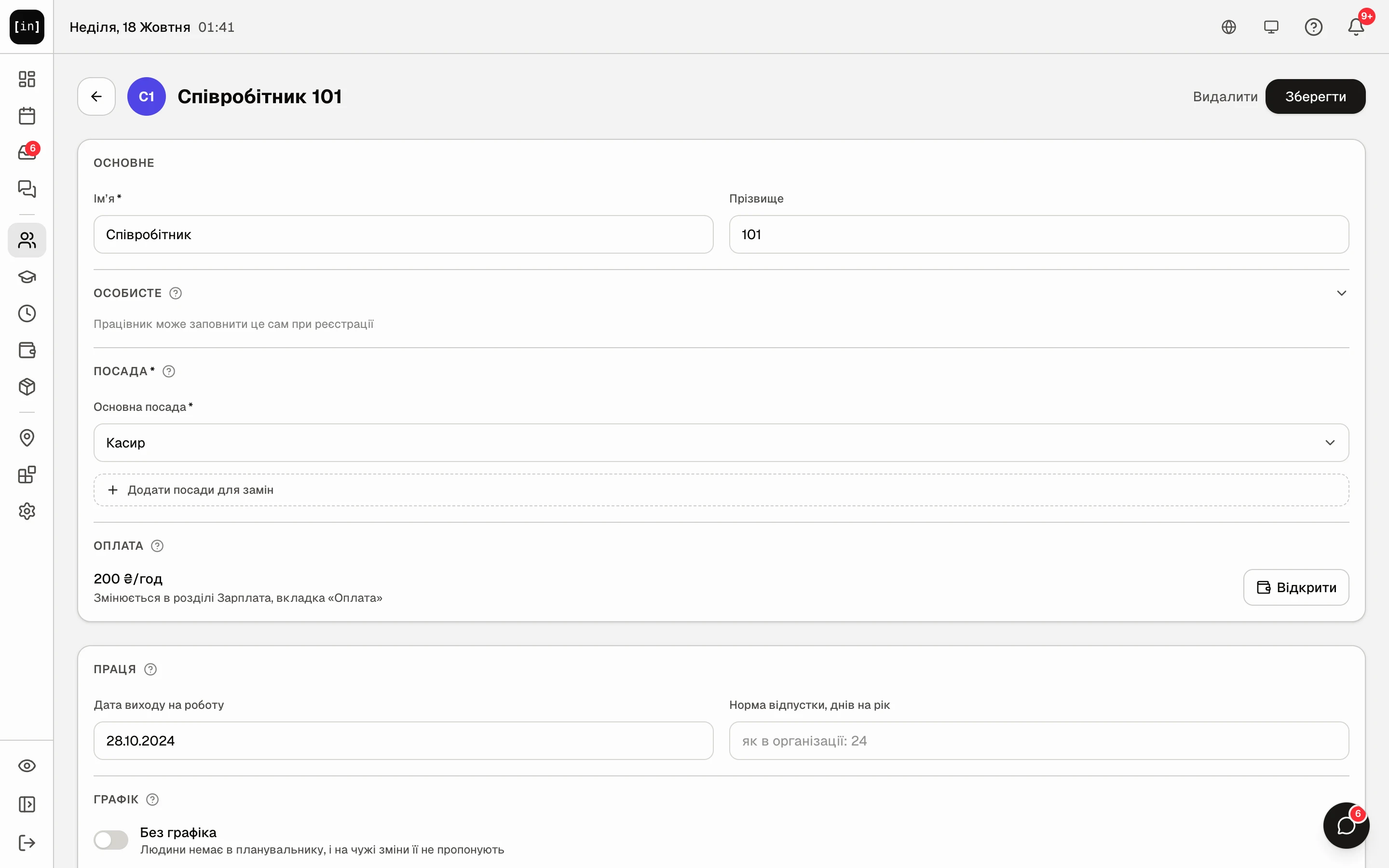This screenshot has width=1389, height=868.
Task: Click the globe language icon
Action: [x=1228, y=27]
